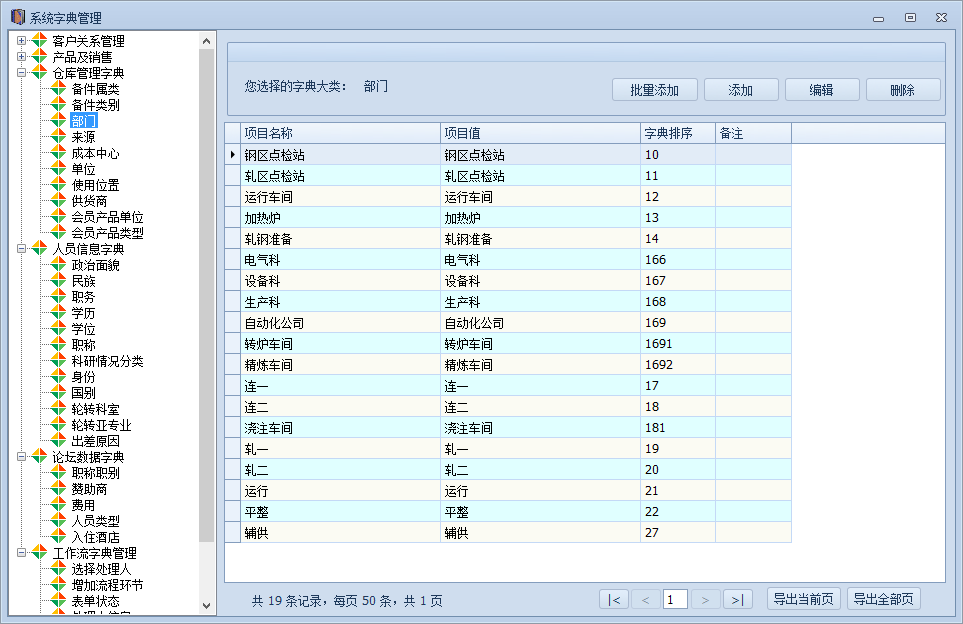Sort by the 字典排序 column header

[x=677, y=133]
